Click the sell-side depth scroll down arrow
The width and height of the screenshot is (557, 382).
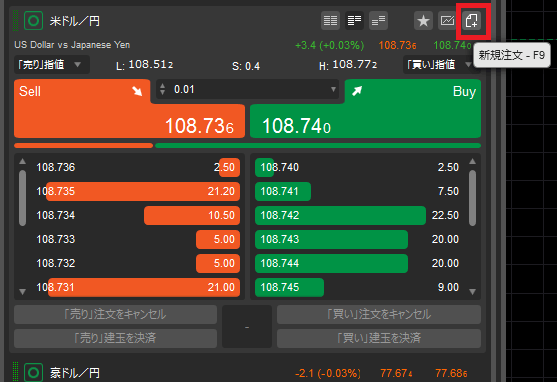pyautogui.click(x=22, y=292)
